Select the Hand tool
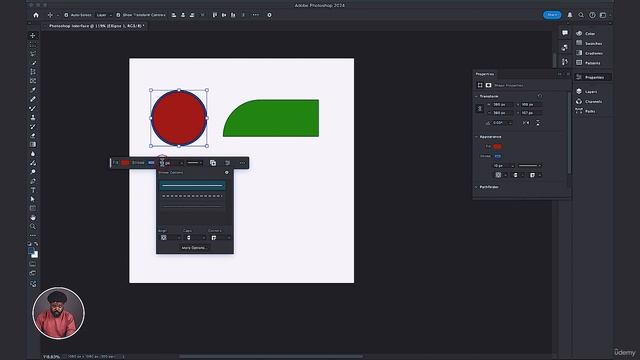This screenshot has width=640, height=360. 33,218
